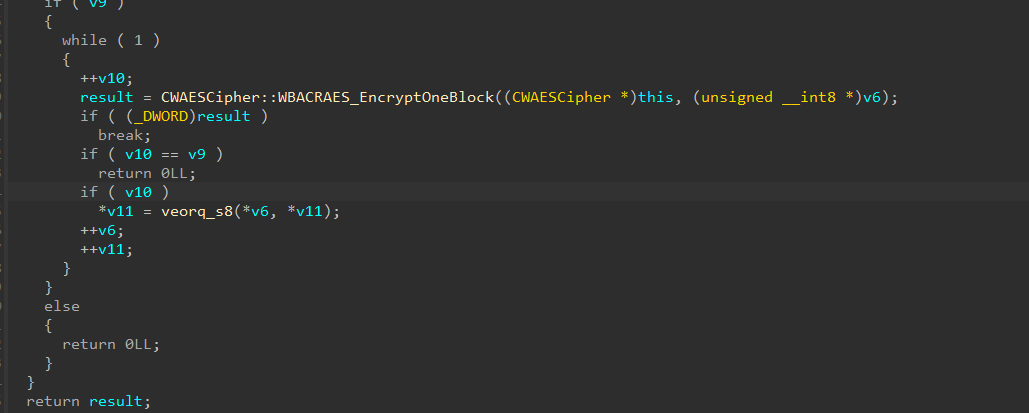Click the '++v6;' statement
The height and width of the screenshot is (413, 1029).
[102, 230]
